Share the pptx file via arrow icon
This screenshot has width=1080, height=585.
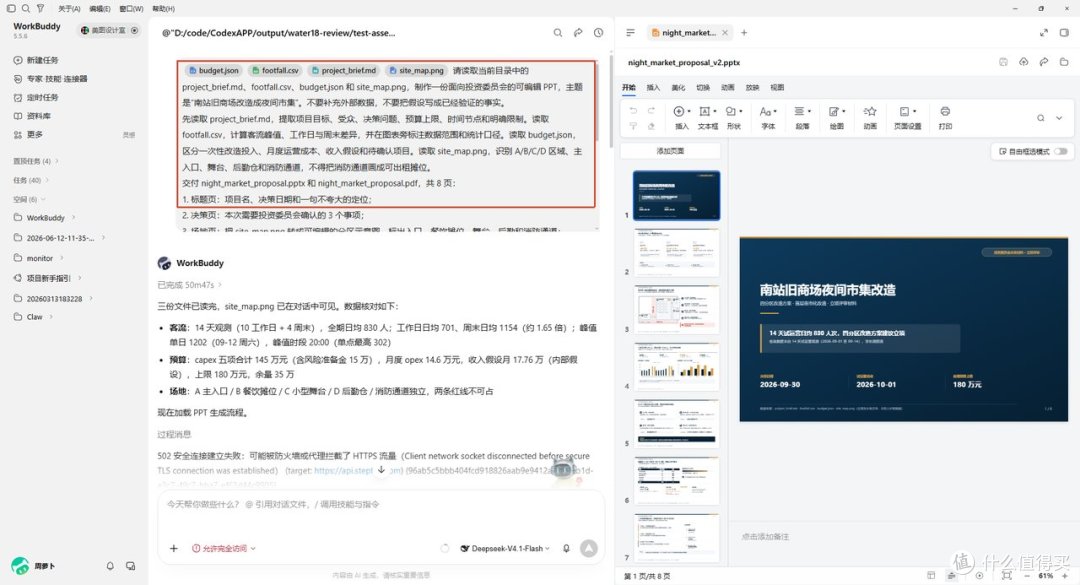point(1043,62)
